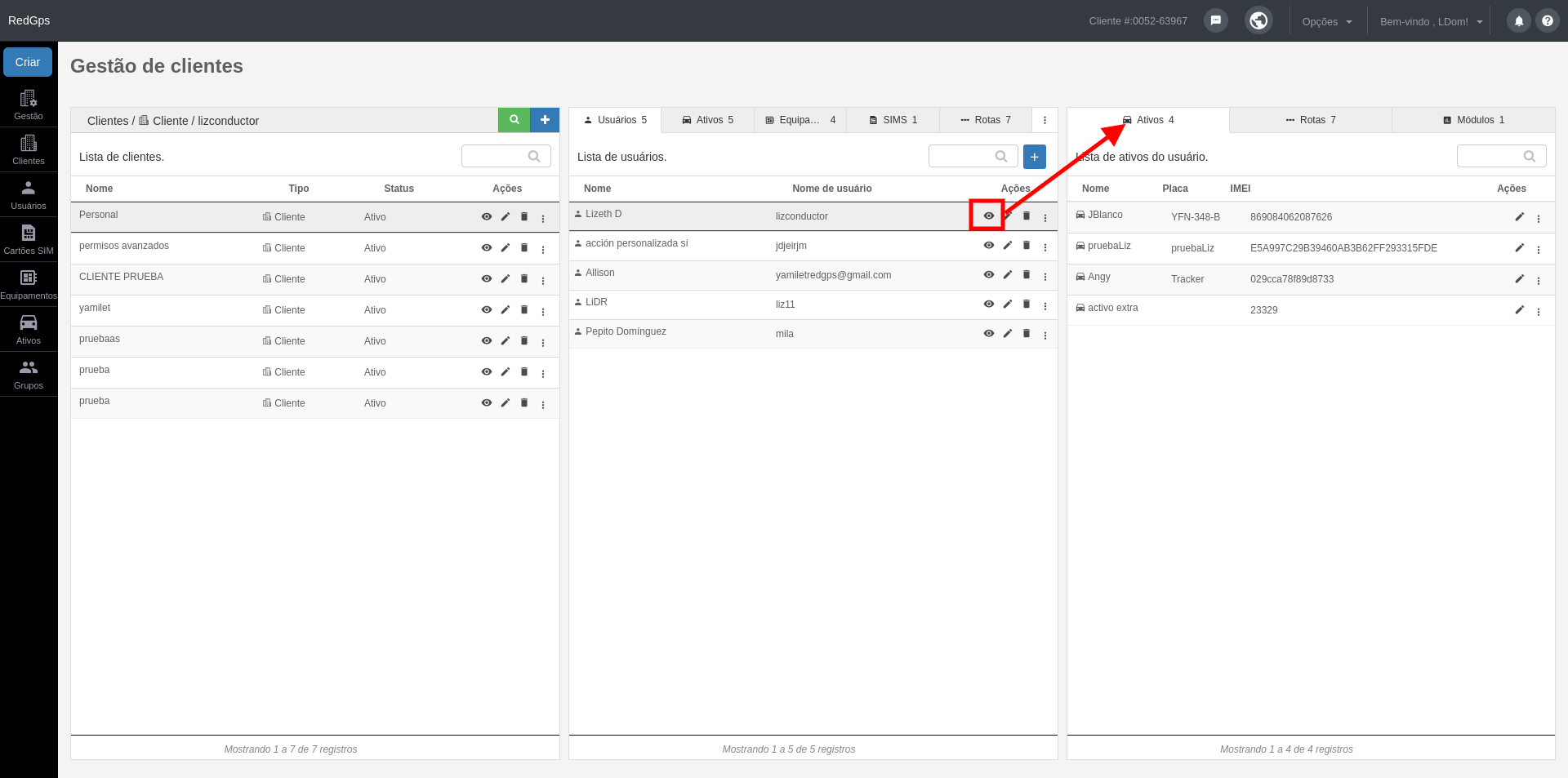Open more tabs menu in the middle panel
The image size is (1568, 778).
coord(1045,120)
